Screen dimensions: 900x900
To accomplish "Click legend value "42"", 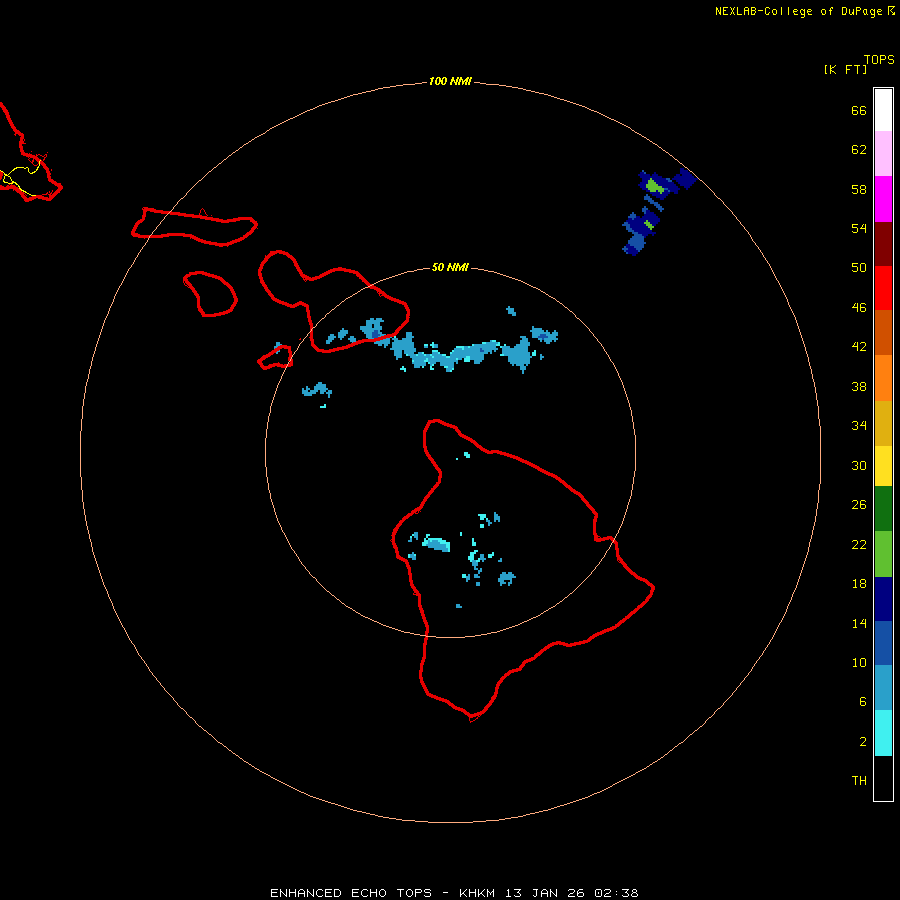I will pyautogui.click(x=859, y=347).
